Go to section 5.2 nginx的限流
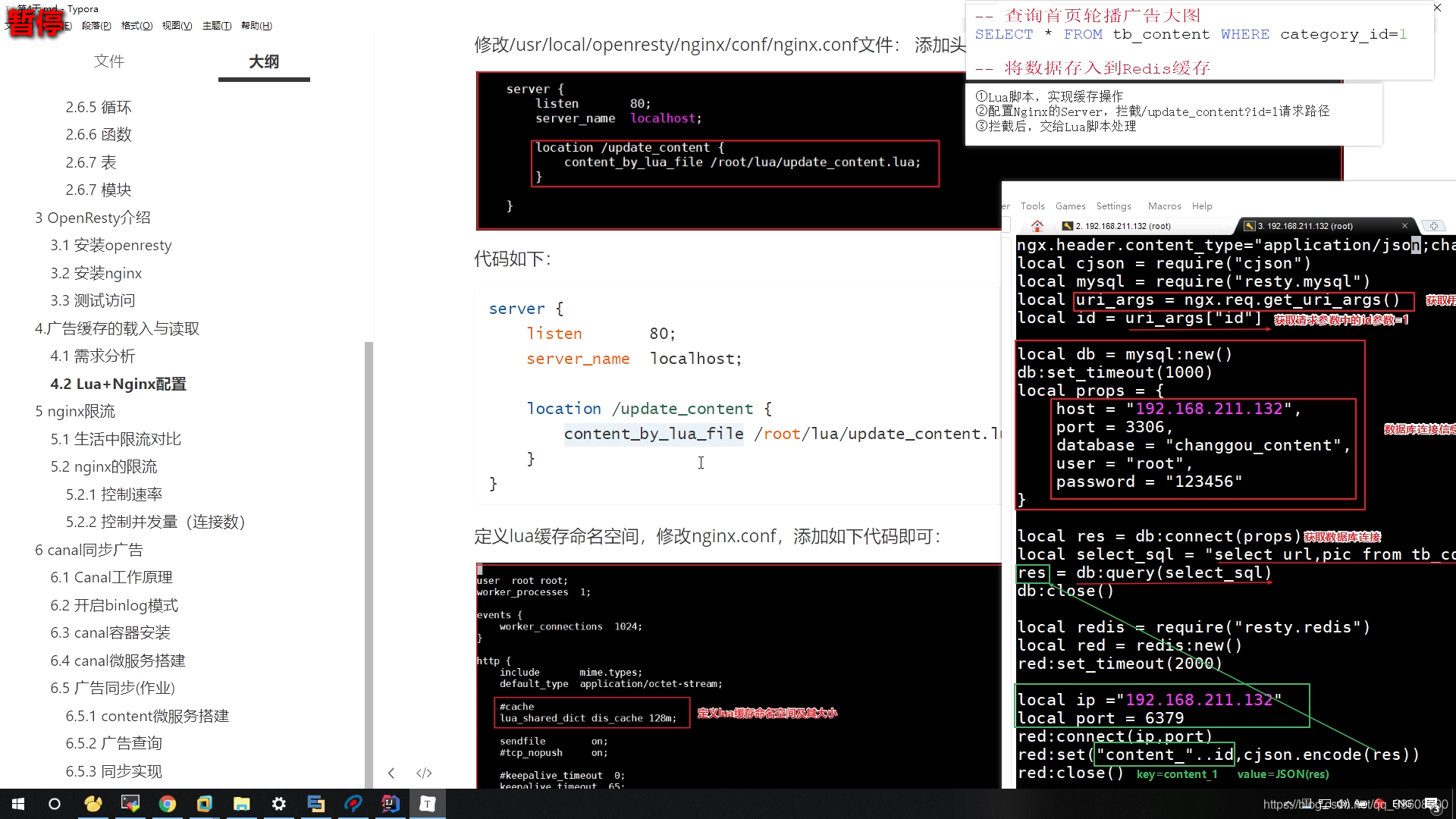The width and height of the screenshot is (1456, 819). point(104,466)
